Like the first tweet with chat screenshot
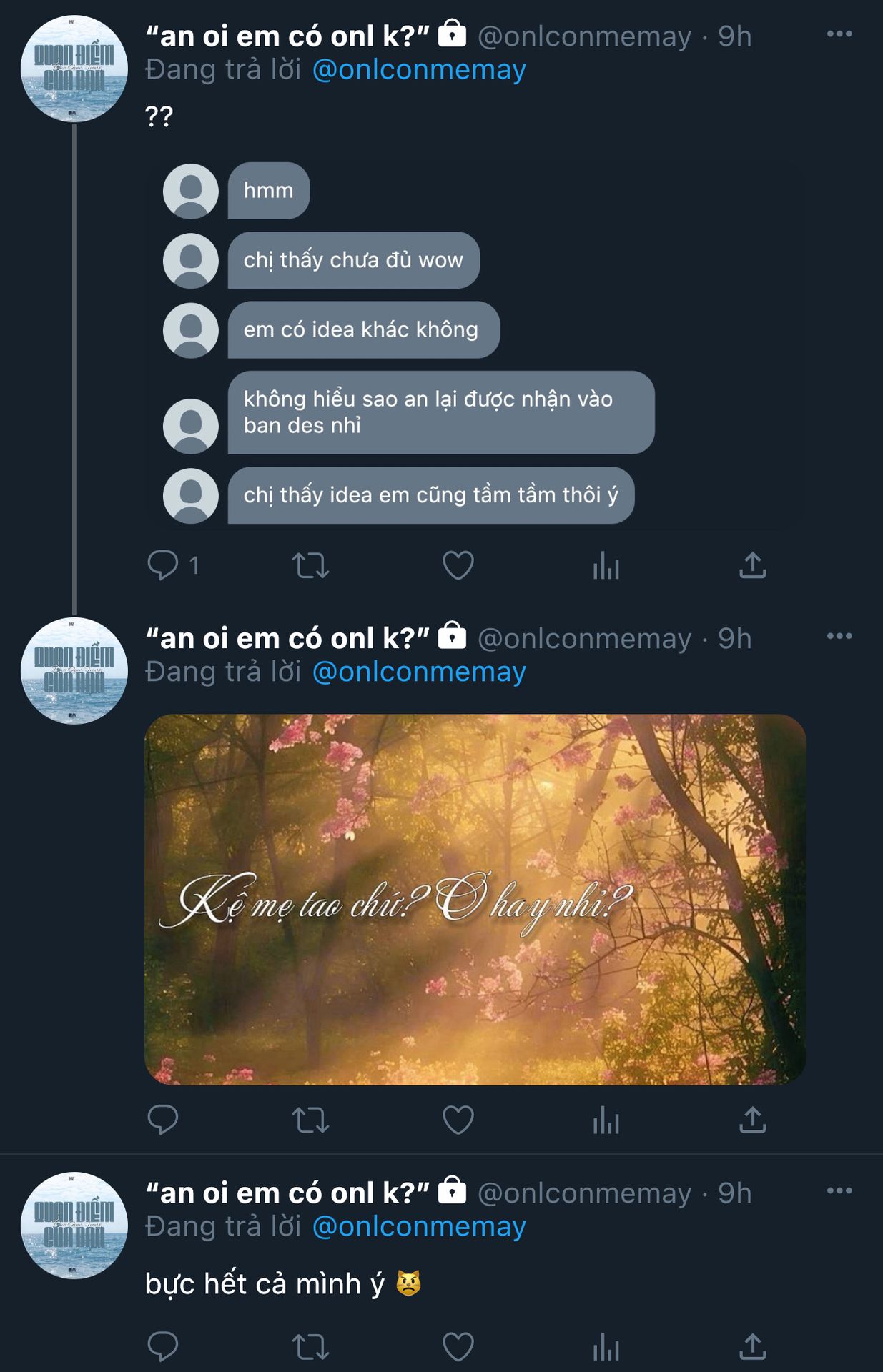Screen dimensions: 883x1372 458,565
